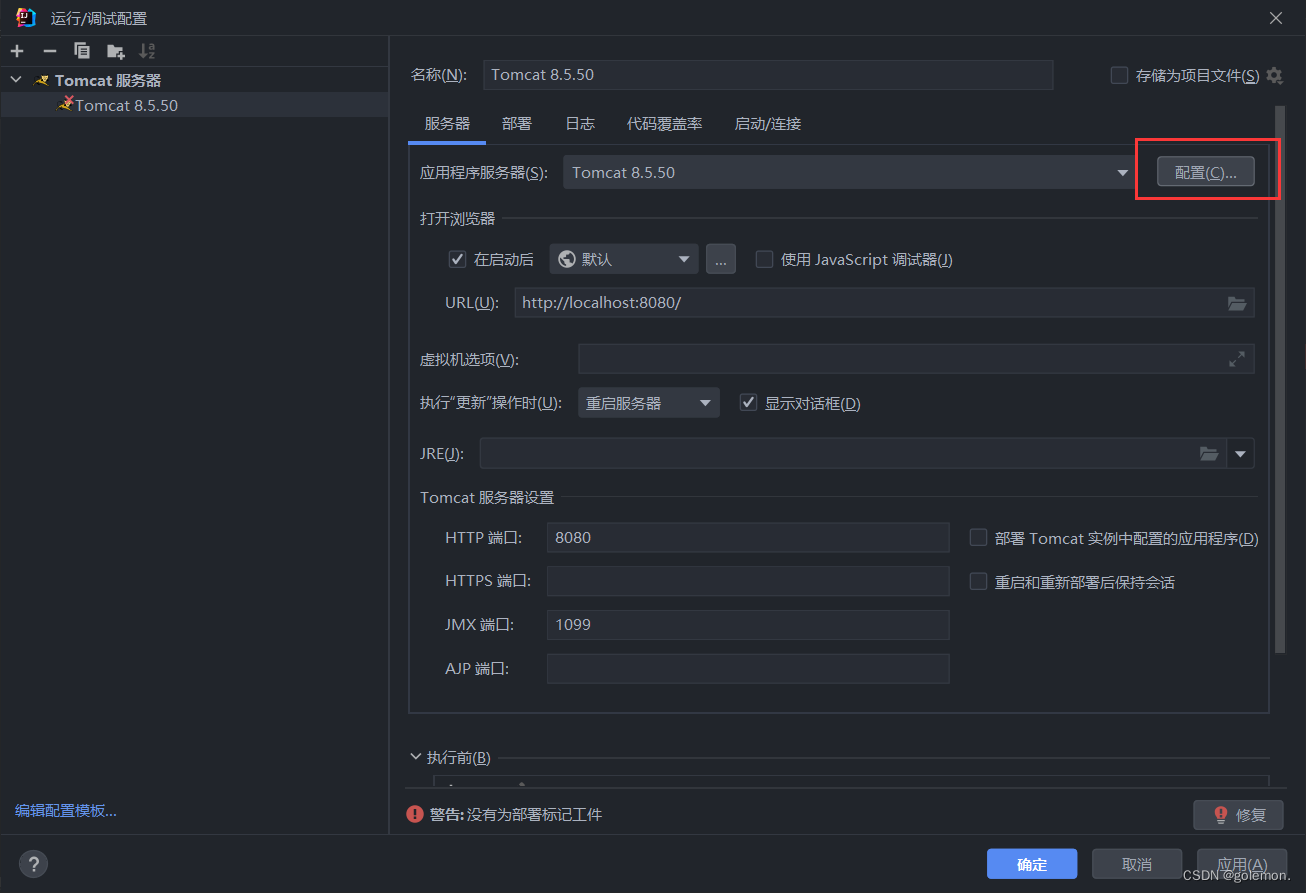Add a new run configuration
This screenshot has height=893, width=1306.
[x=17, y=51]
